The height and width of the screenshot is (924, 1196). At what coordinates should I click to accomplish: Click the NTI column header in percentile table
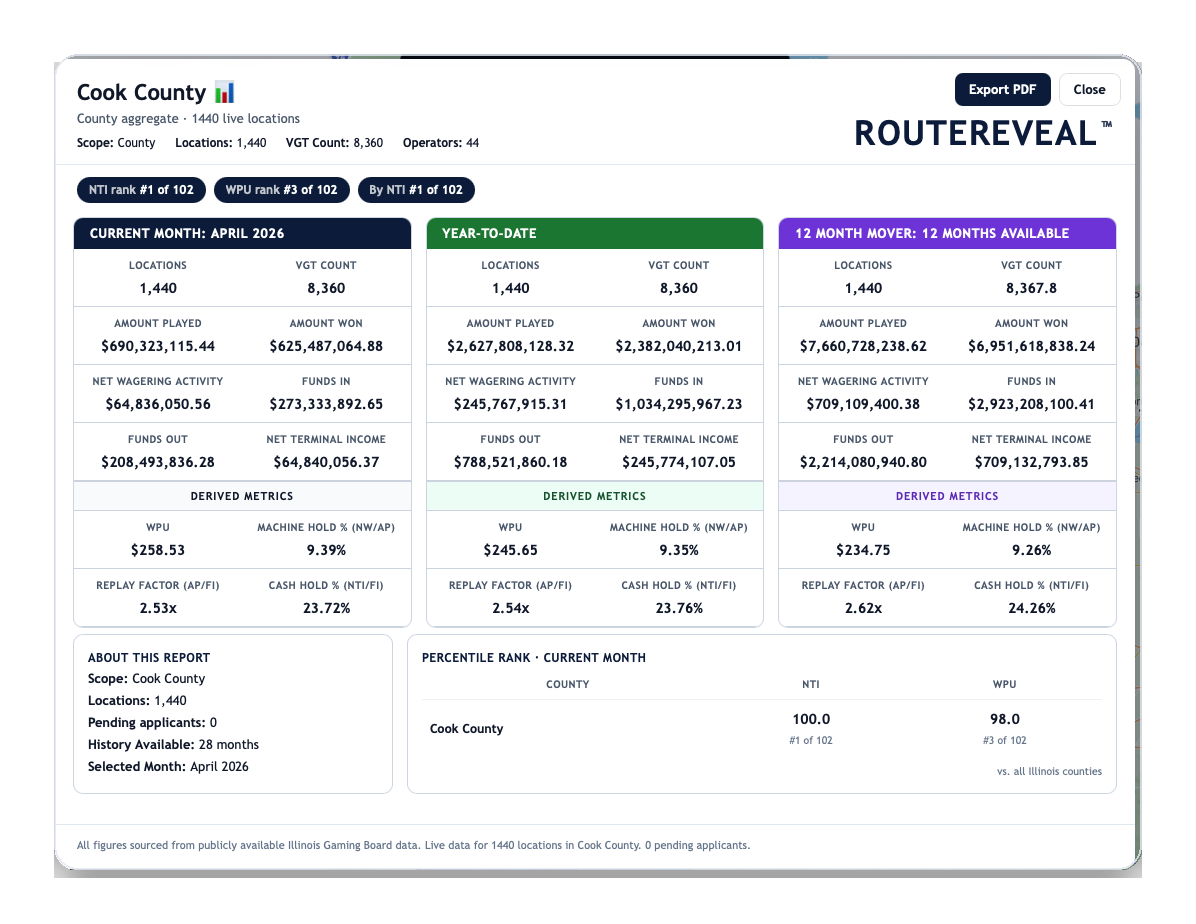click(x=811, y=684)
